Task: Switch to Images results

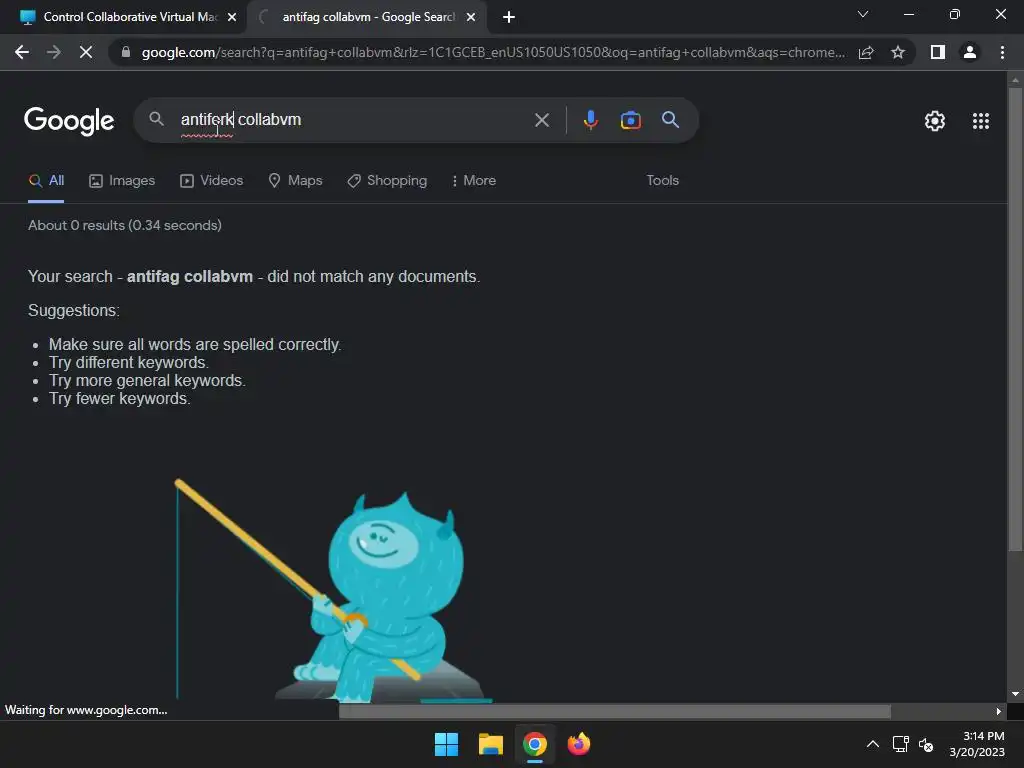Action: coord(122,181)
